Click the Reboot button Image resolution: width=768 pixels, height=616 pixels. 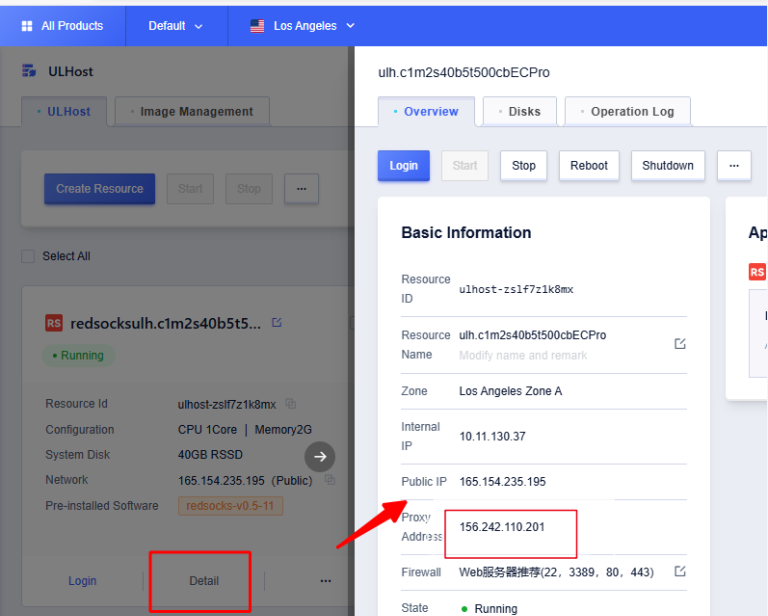[589, 166]
